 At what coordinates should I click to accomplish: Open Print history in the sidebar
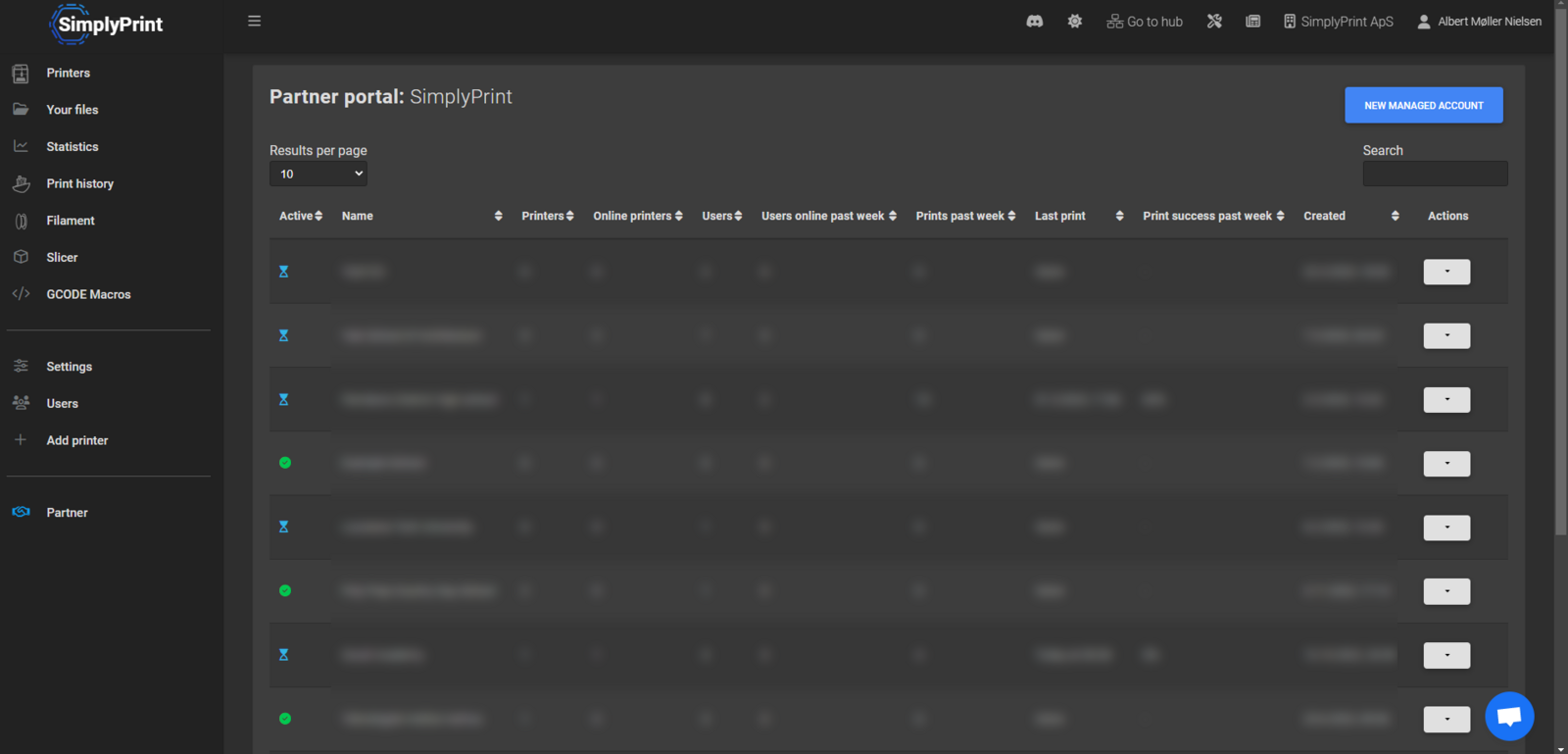pos(80,183)
